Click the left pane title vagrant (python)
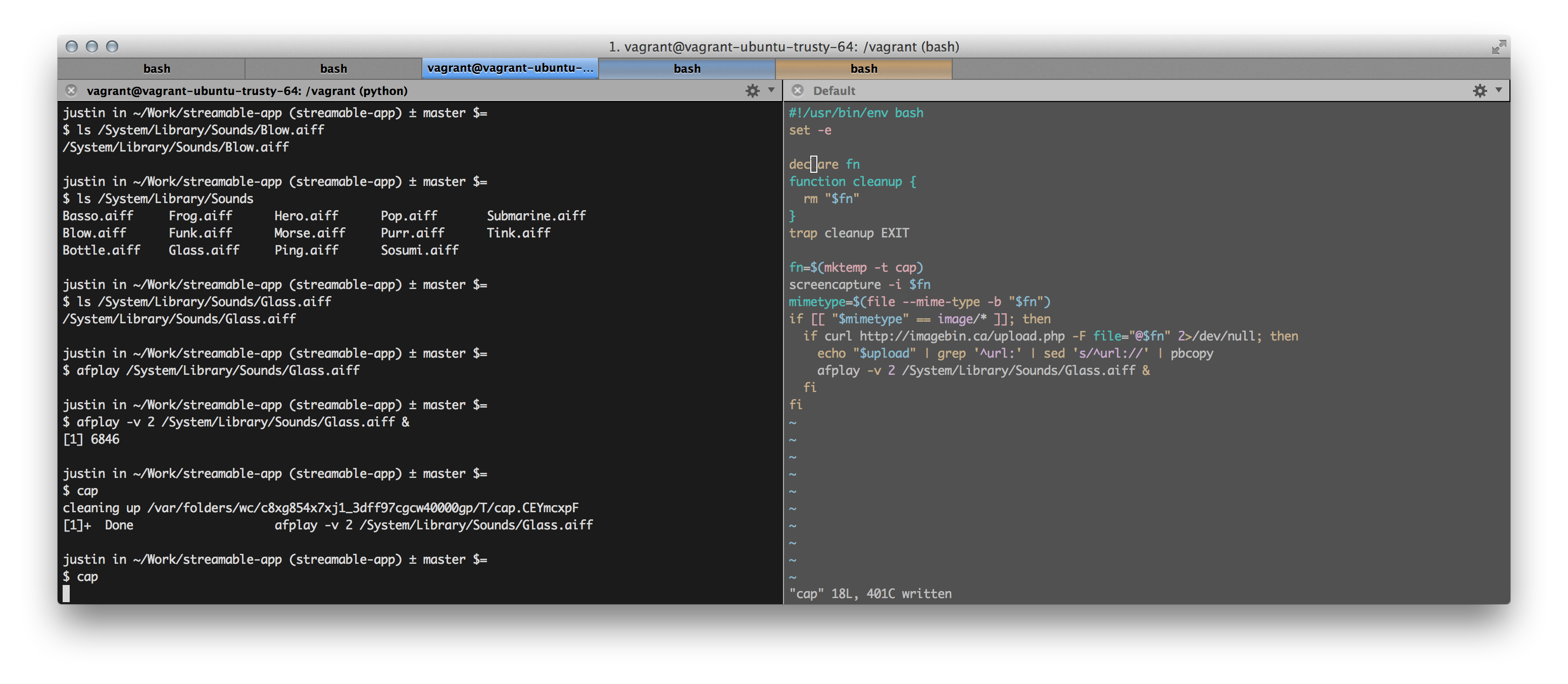The height and width of the screenshot is (684, 1568). [x=247, y=90]
